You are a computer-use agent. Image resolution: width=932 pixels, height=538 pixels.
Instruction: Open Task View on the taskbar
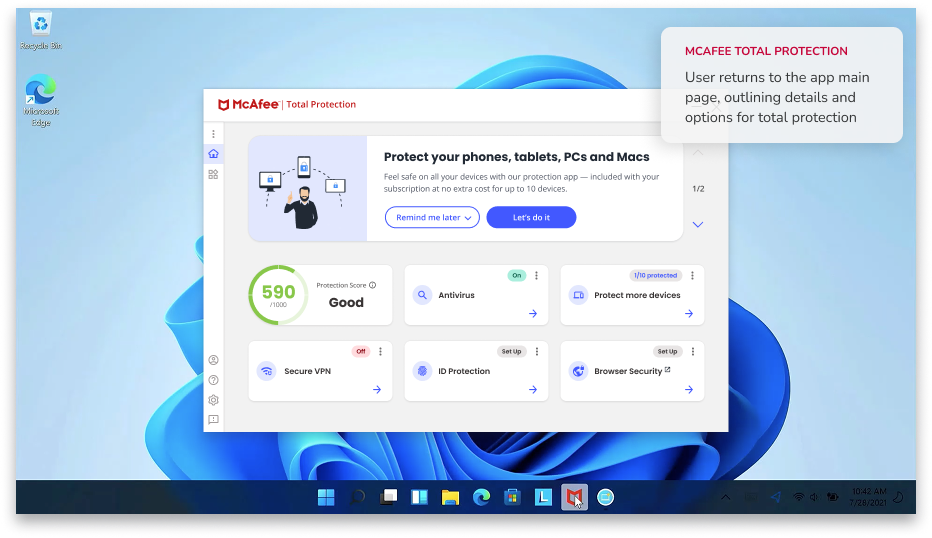(x=389, y=497)
